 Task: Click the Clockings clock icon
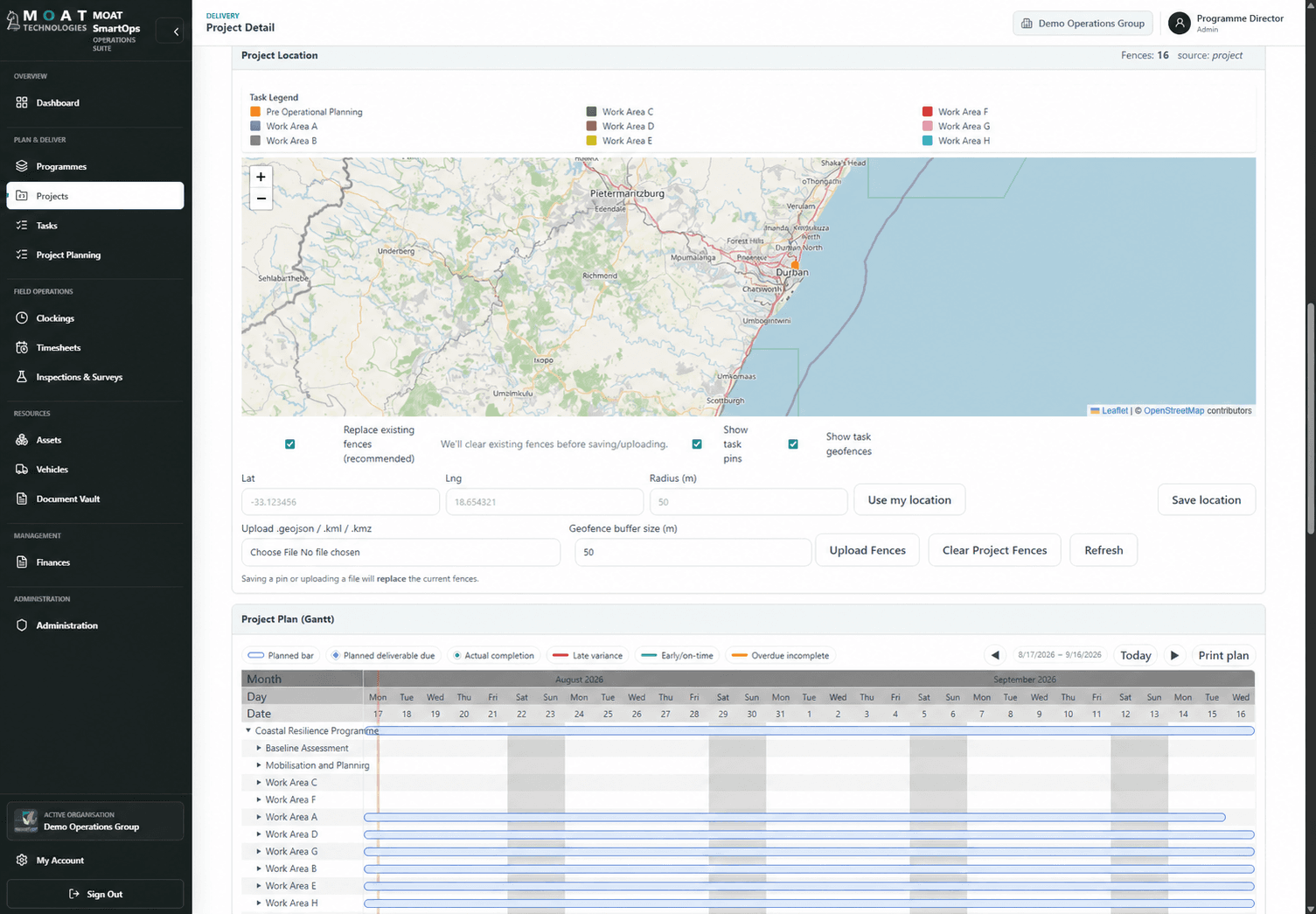tap(22, 318)
